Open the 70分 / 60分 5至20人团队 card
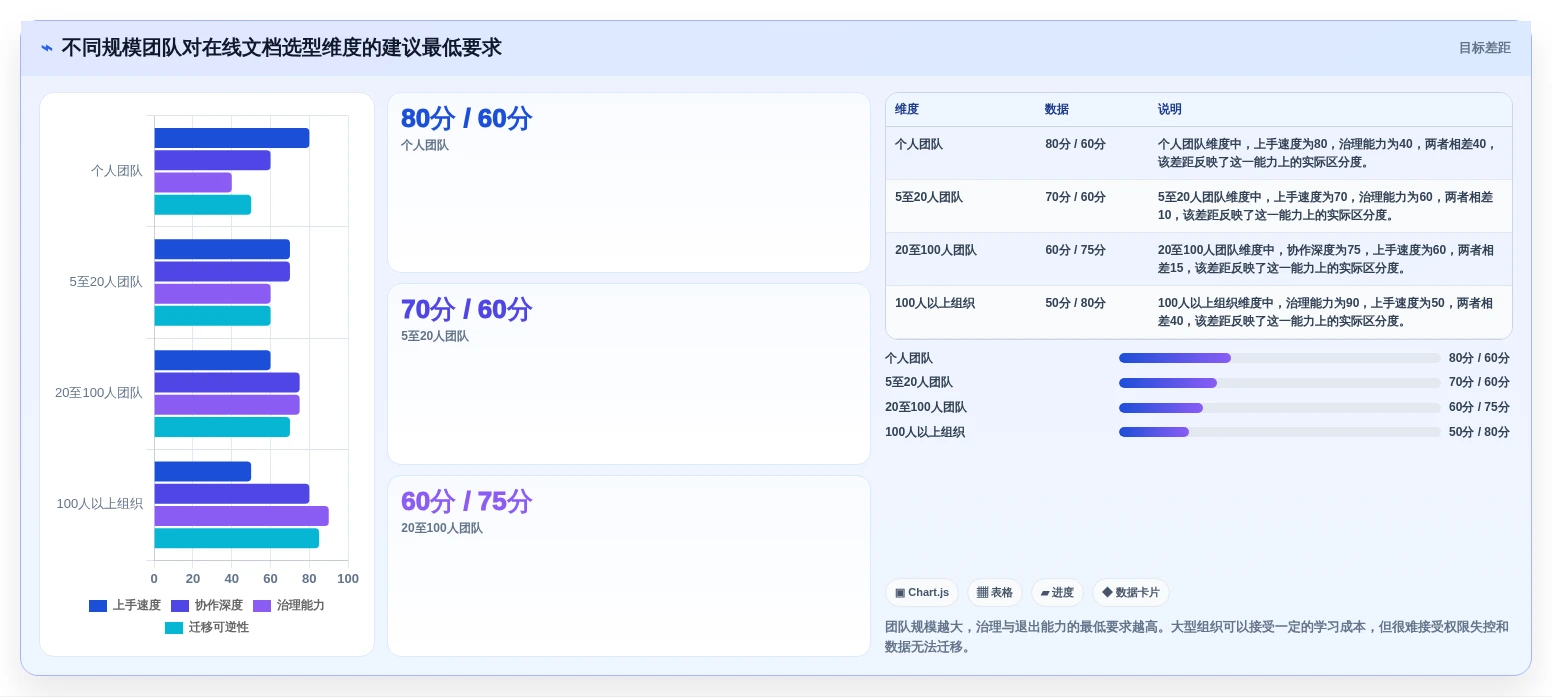Image resolution: width=1552 pixels, height=697 pixels. (629, 374)
